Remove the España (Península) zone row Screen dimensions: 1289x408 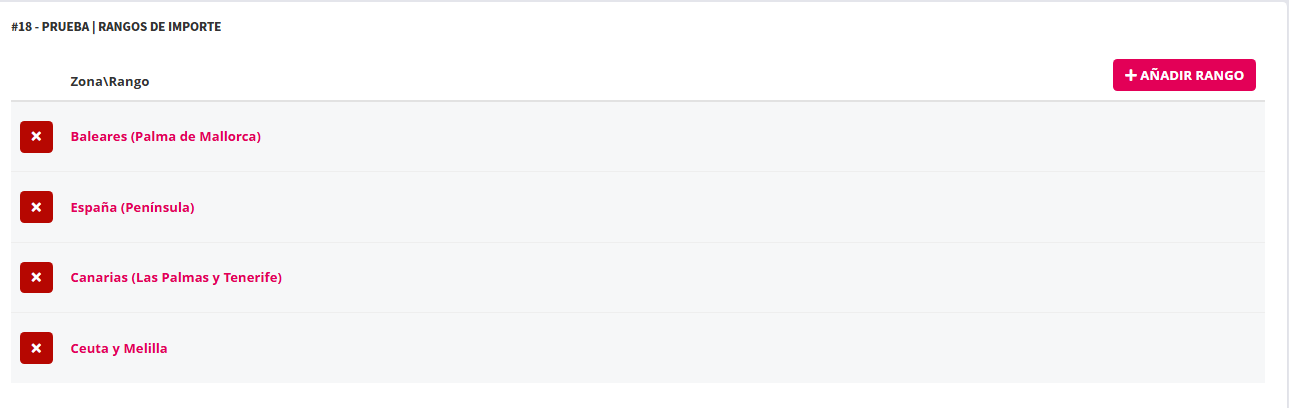pos(36,207)
